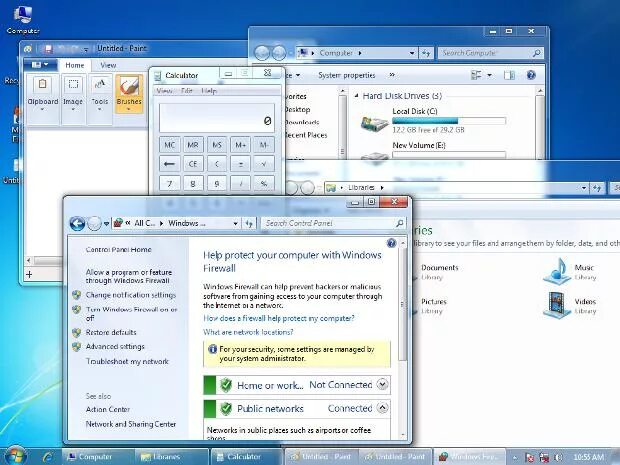Click Allow a program or feature link
The height and width of the screenshot is (465, 620).
(129, 276)
